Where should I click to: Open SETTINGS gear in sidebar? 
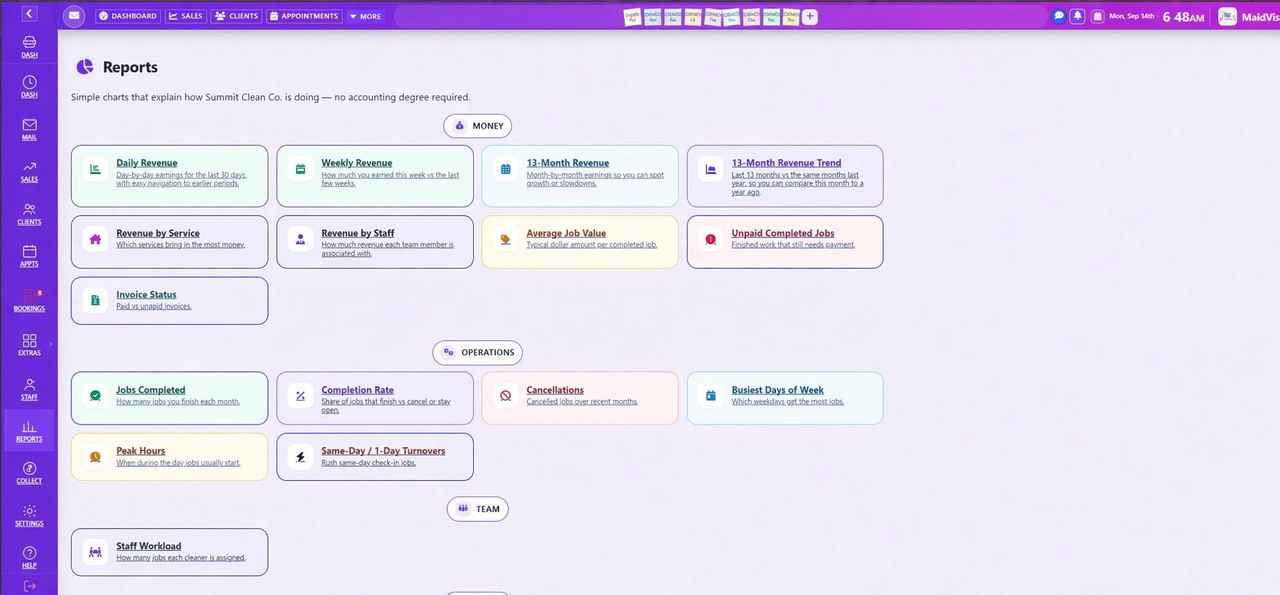29,515
